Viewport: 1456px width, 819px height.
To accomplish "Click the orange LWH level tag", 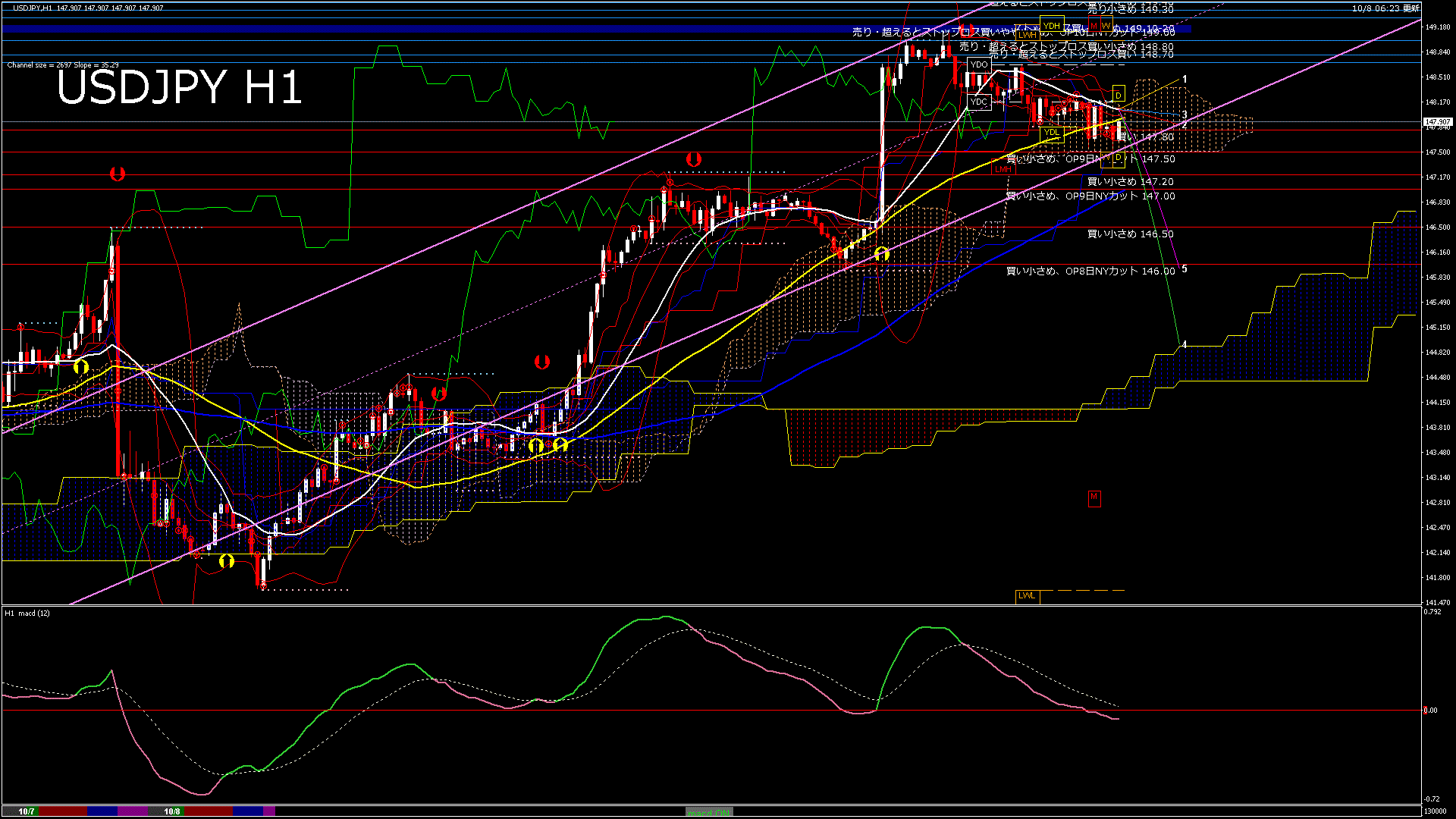I will (1027, 35).
